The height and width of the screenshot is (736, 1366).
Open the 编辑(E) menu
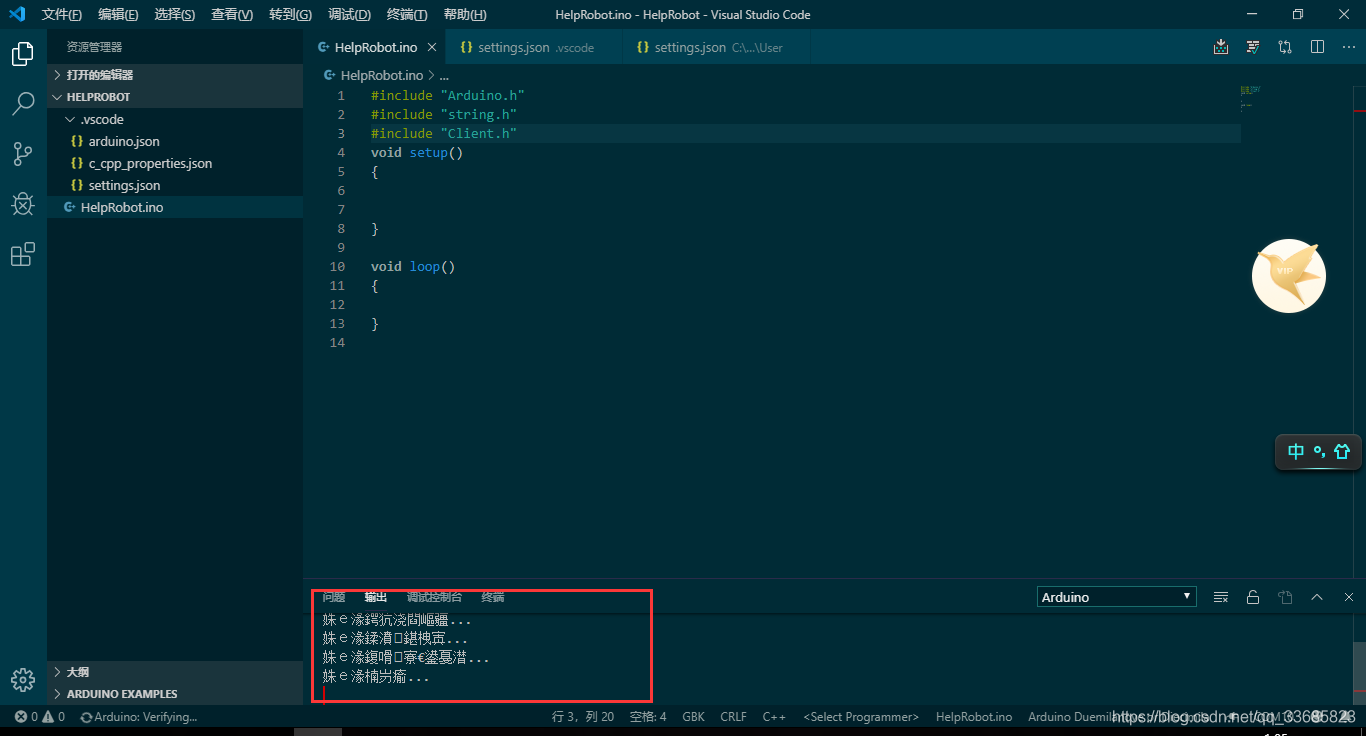pyautogui.click(x=118, y=14)
